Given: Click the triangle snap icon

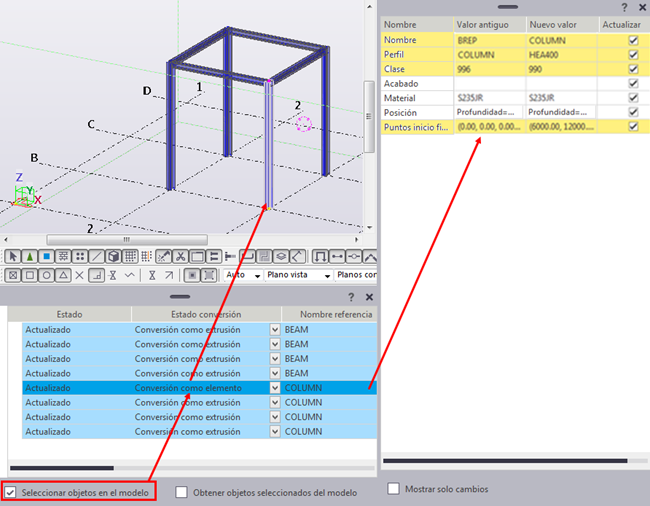Looking at the screenshot, I should click(62, 275).
